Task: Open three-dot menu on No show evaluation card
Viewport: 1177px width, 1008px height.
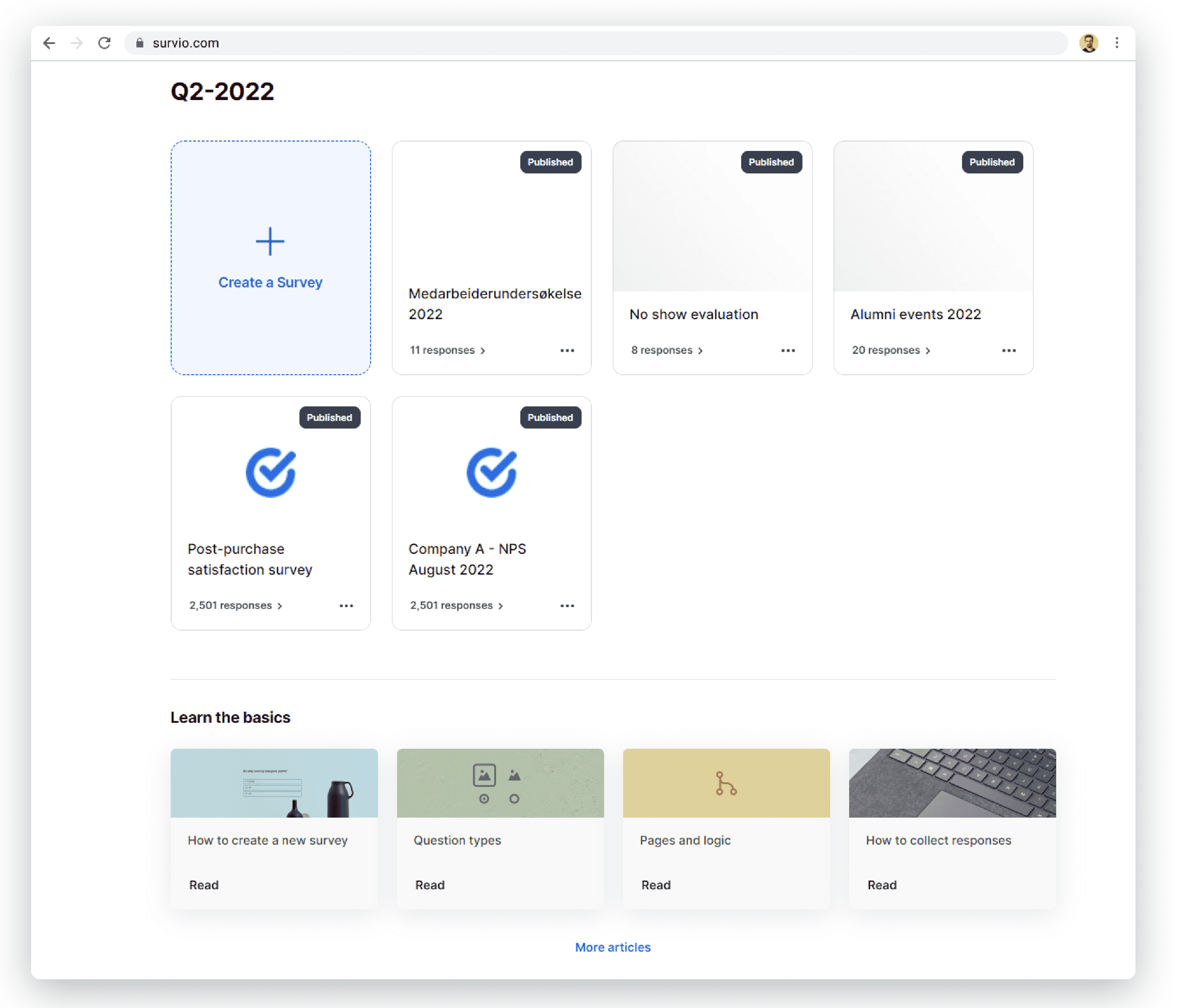Action: point(788,350)
